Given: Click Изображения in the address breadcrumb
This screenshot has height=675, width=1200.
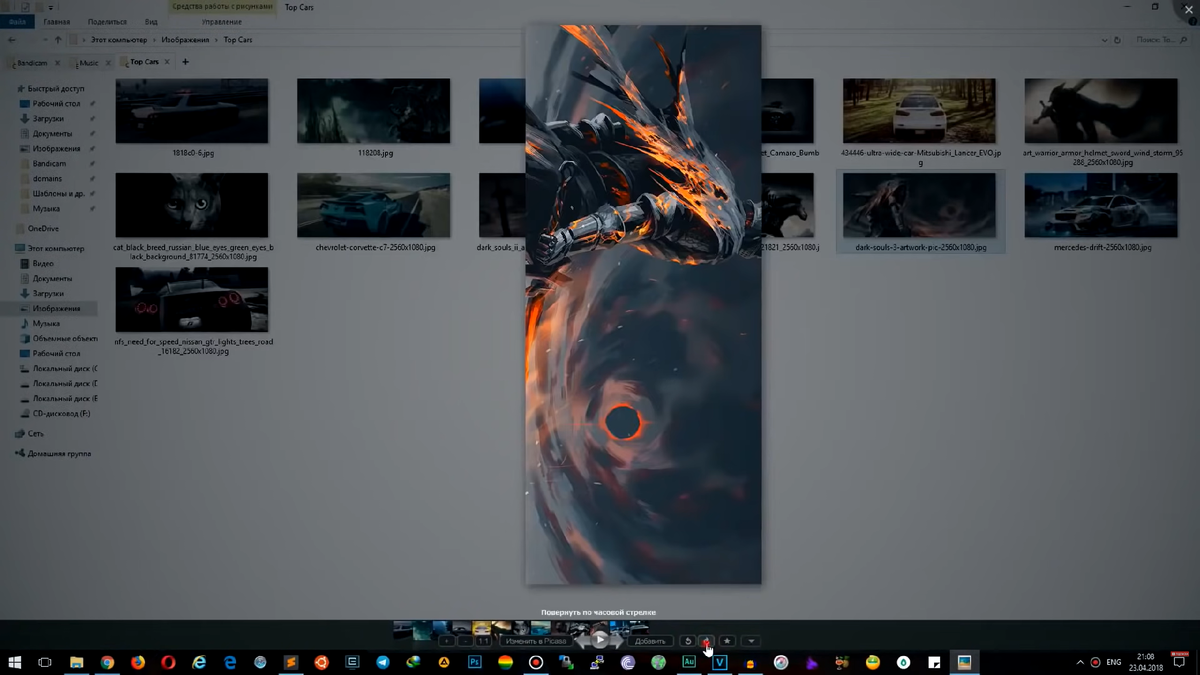Looking at the screenshot, I should pos(185,40).
